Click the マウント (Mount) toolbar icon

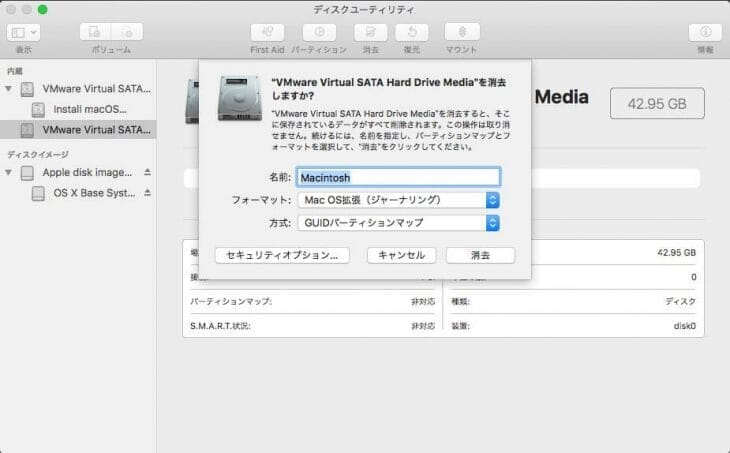click(461, 32)
